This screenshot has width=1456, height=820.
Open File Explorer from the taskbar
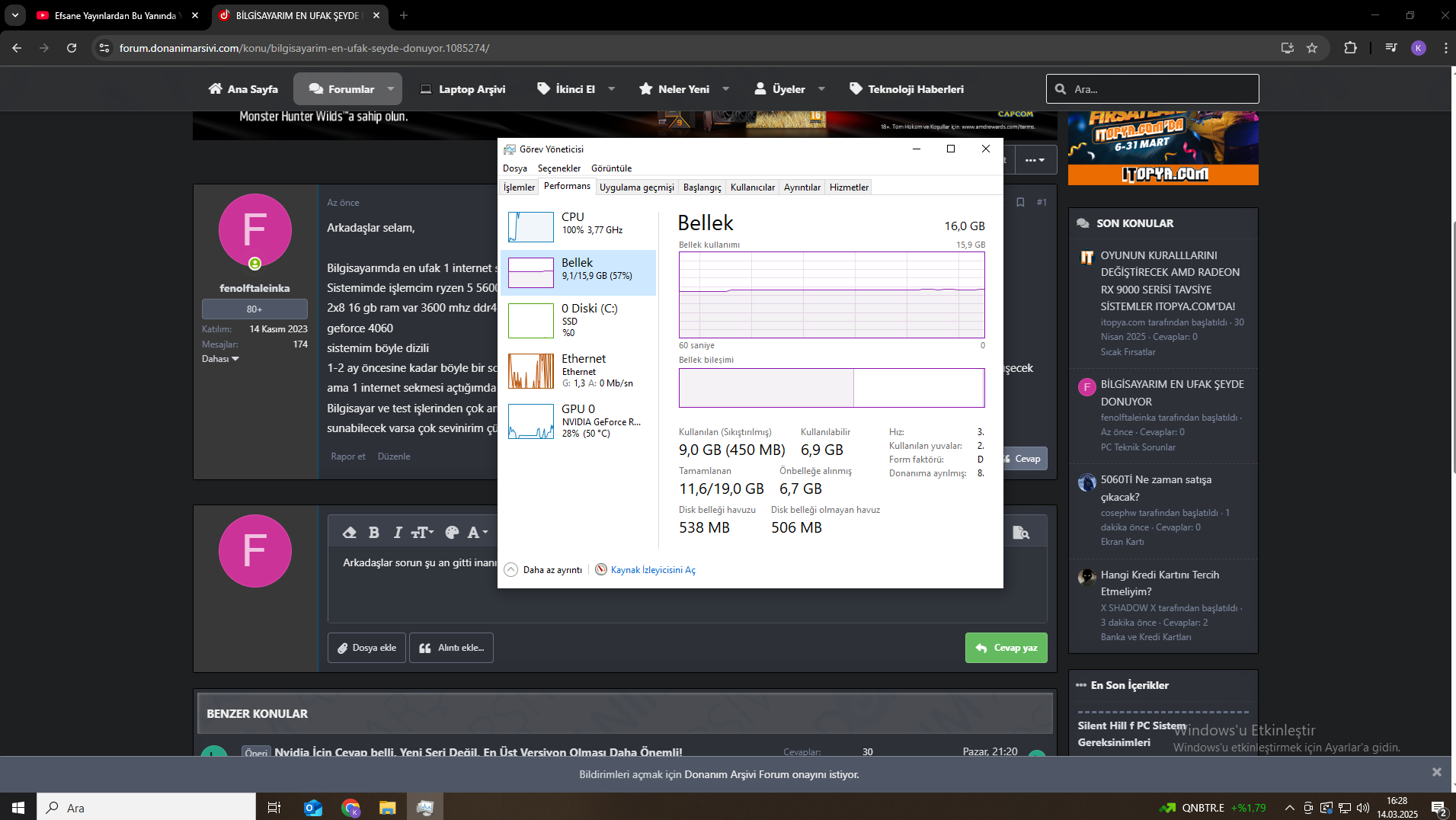click(388, 808)
